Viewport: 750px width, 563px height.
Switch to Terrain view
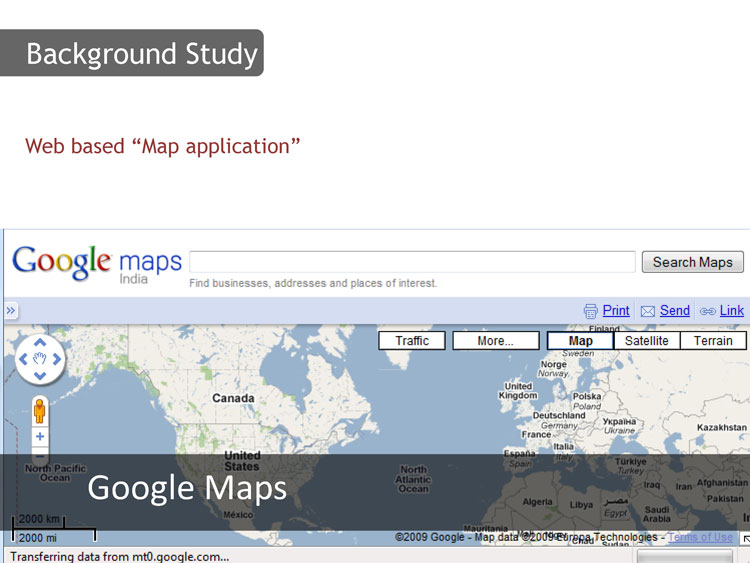713,341
